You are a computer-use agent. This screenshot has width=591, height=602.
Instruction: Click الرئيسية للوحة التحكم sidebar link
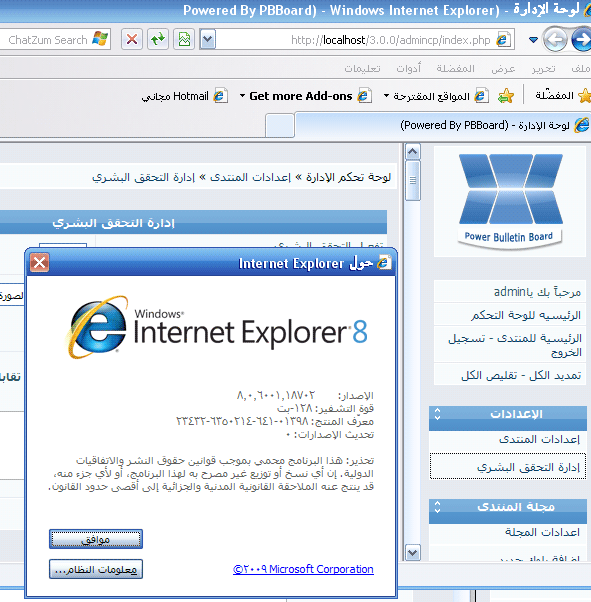(526, 315)
